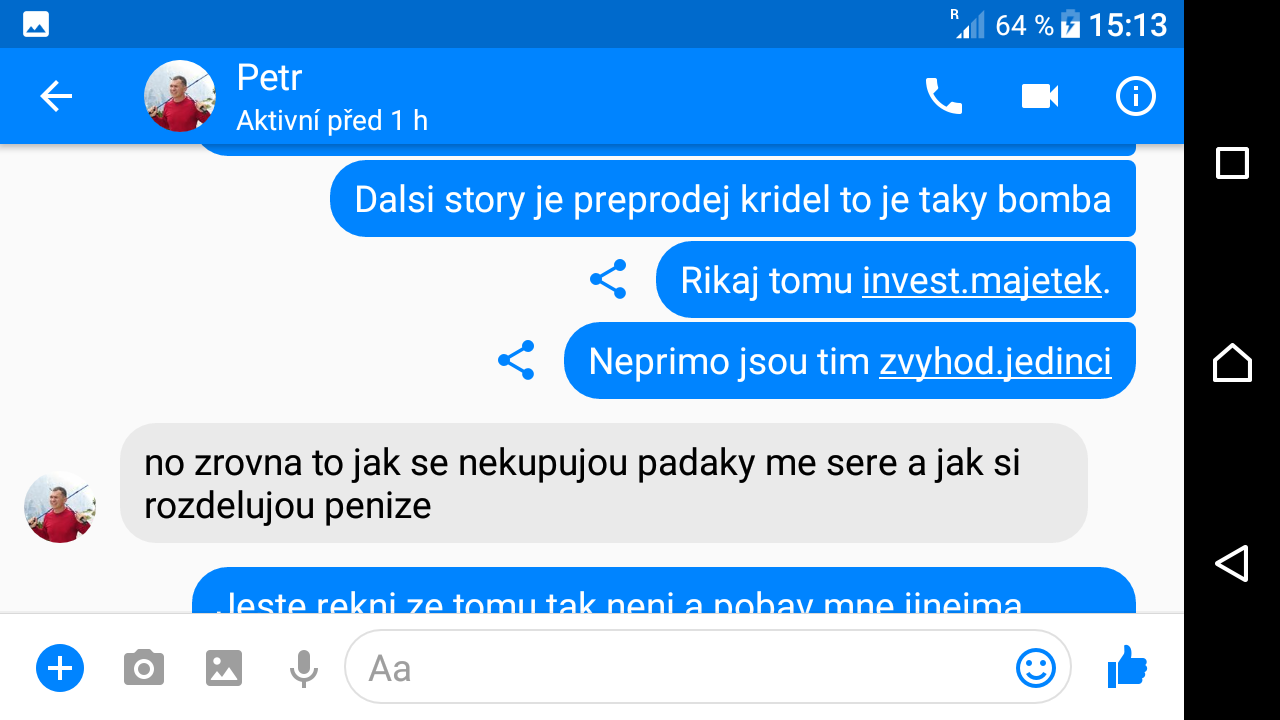Send a thumbs-up like
Image resolution: width=1280 pixels, height=720 pixels.
(x=1127, y=666)
